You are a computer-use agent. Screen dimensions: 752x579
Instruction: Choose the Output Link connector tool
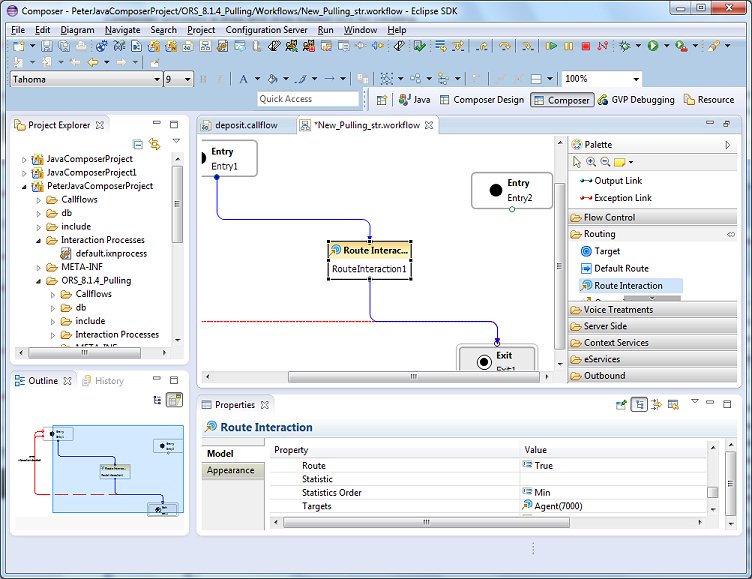(617, 181)
